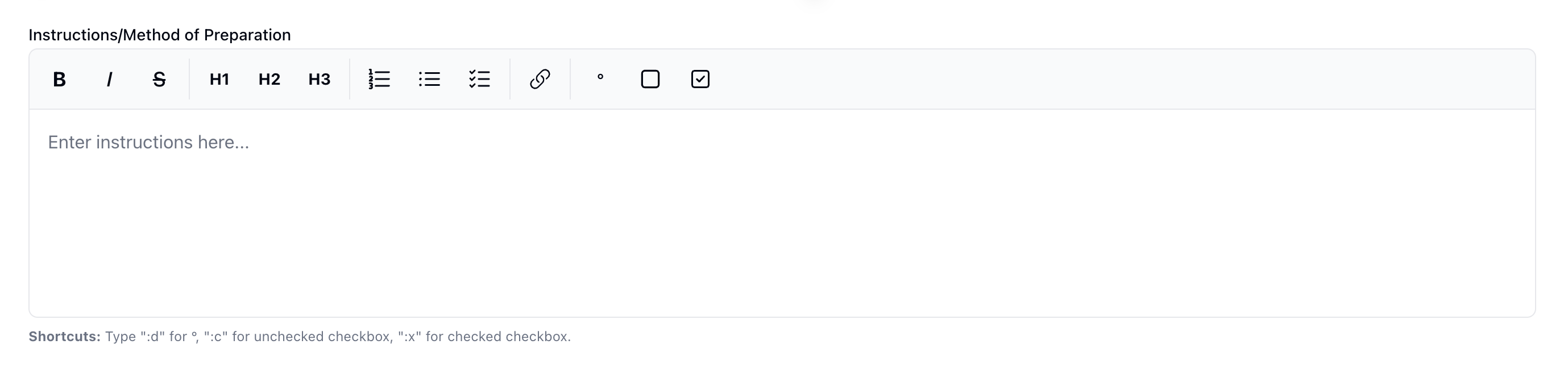Toggle bold formatting
Screen dimensions: 1568x365
(59, 79)
